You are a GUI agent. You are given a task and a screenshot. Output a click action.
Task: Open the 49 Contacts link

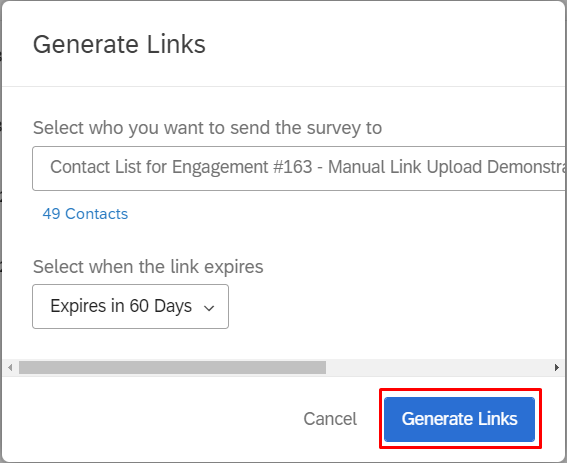tap(85, 214)
